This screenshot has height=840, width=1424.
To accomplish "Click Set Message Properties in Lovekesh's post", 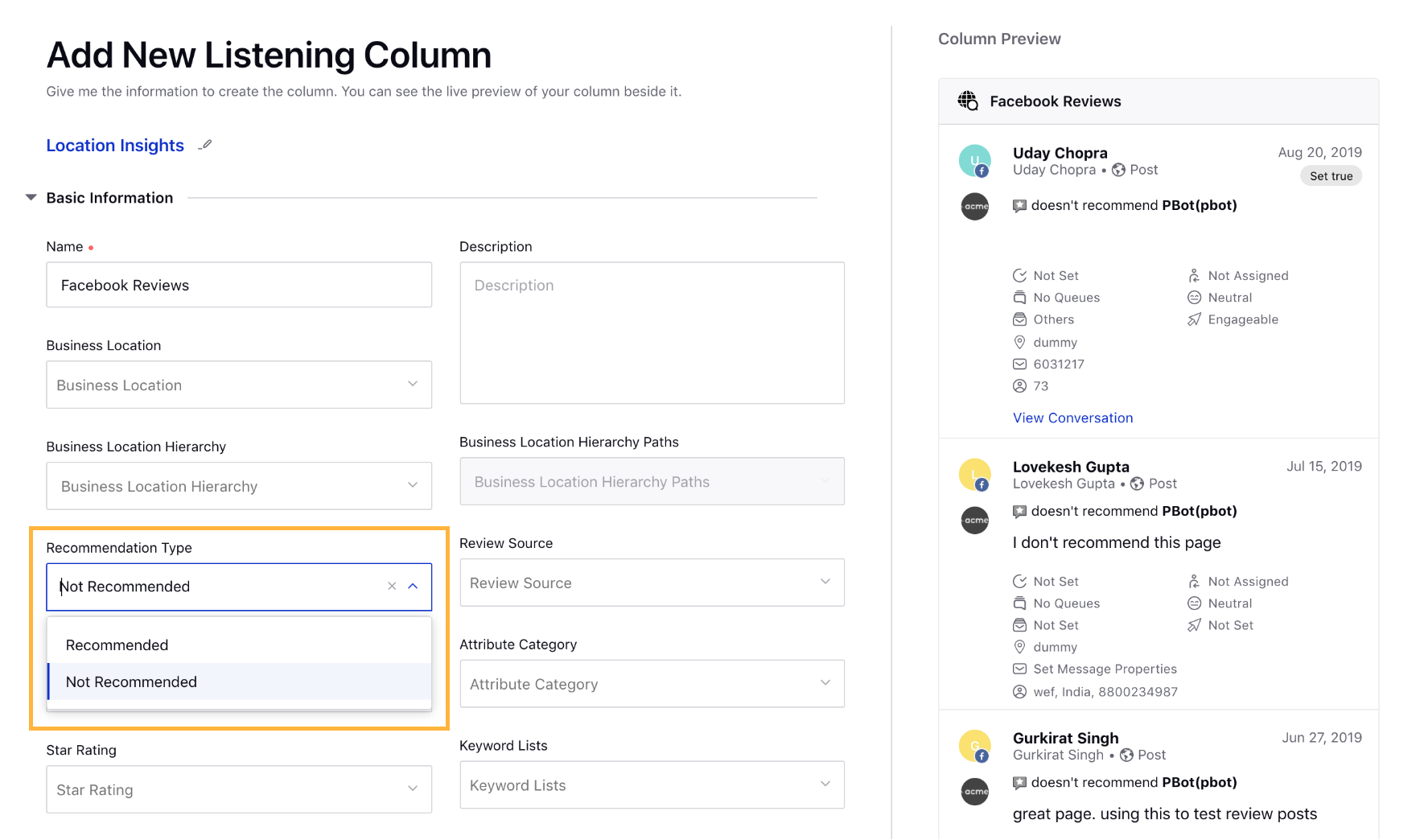I will coord(1105,669).
